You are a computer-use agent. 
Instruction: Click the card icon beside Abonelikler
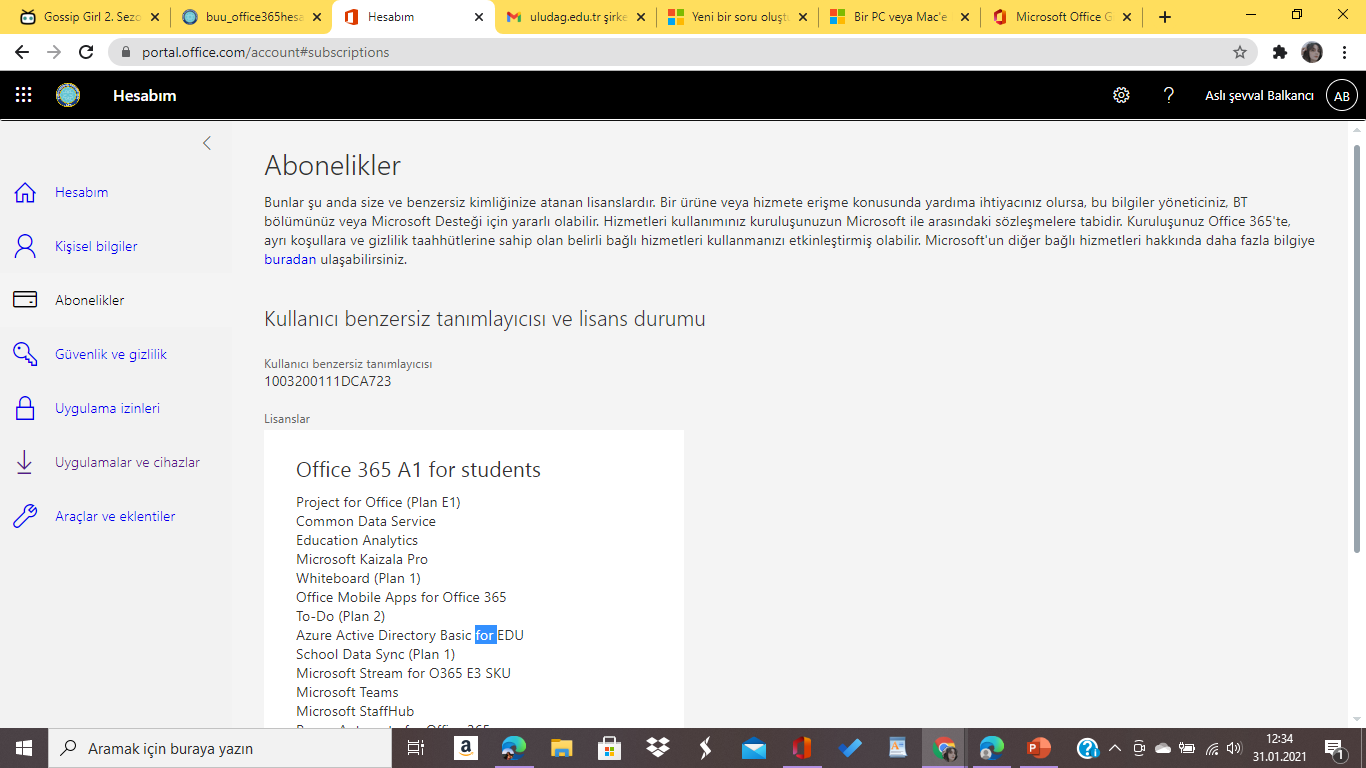(25, 300)
